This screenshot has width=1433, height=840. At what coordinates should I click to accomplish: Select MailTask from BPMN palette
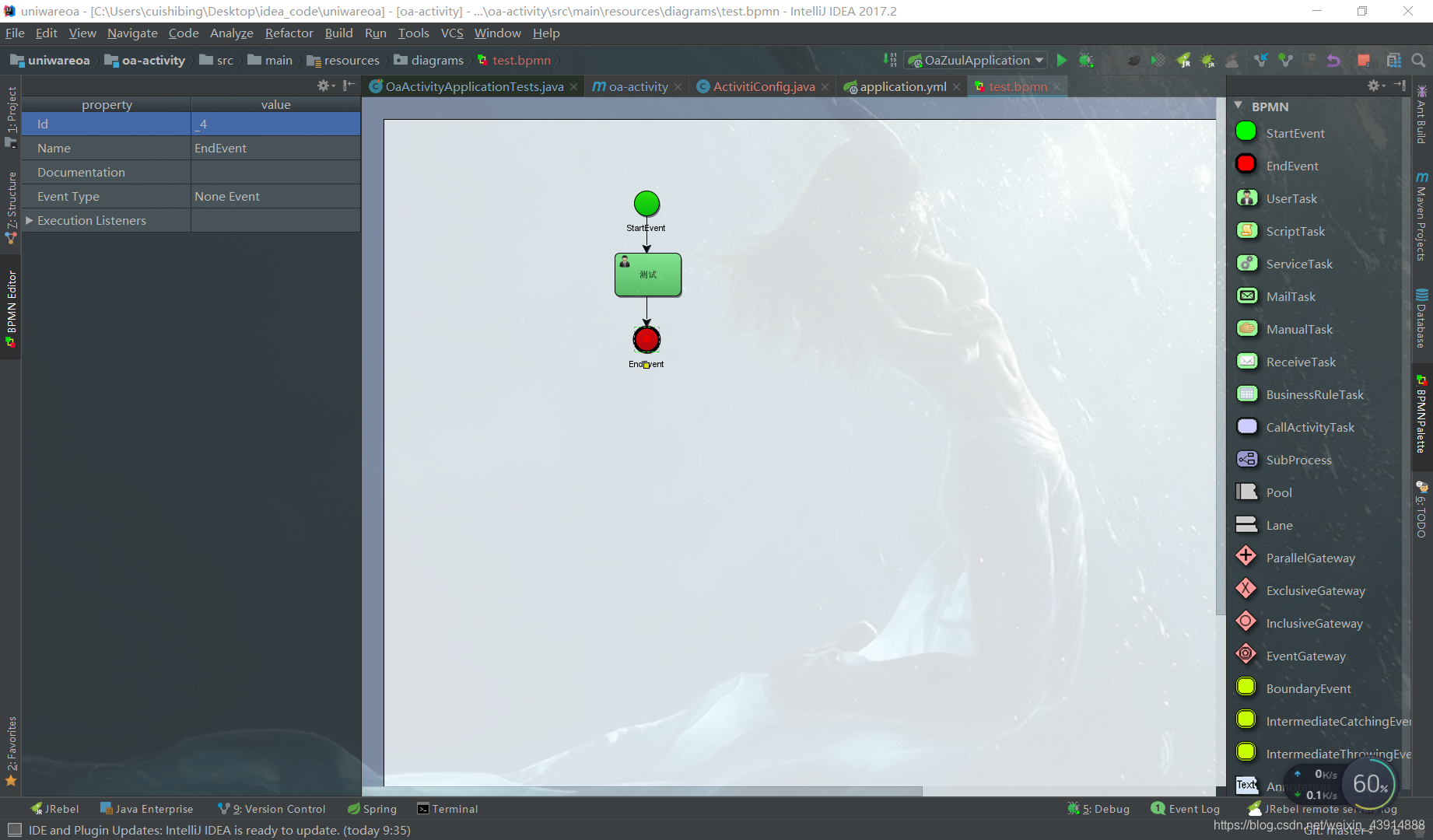pos(1276,296)
